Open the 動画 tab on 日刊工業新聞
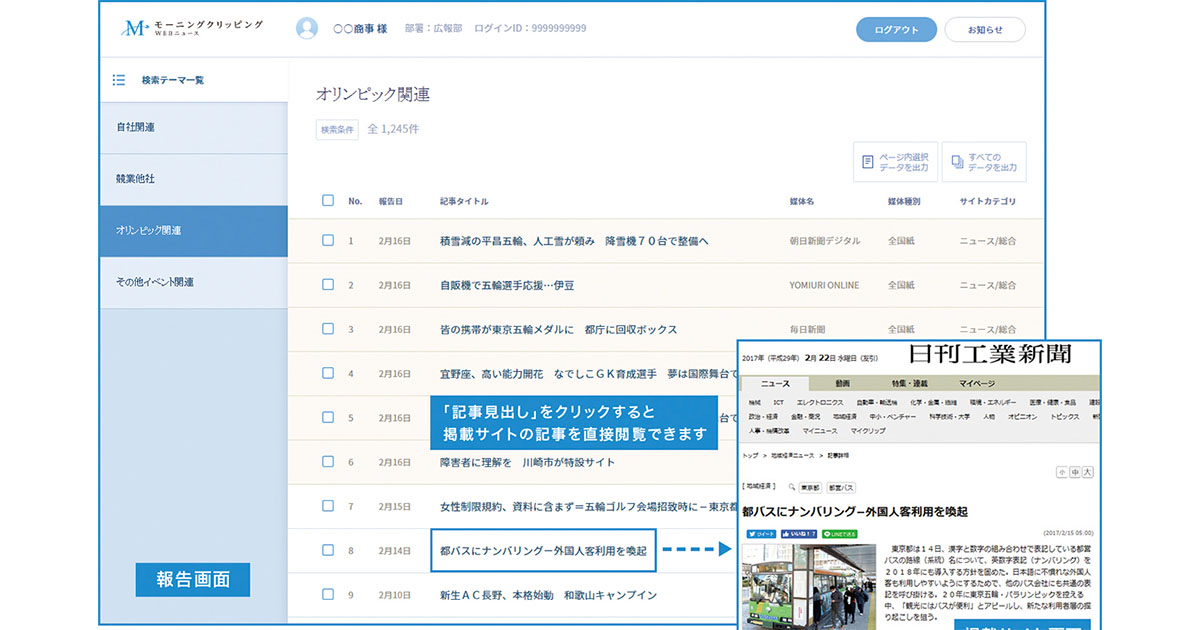1200x630 pixels. (x=843, y=384)
